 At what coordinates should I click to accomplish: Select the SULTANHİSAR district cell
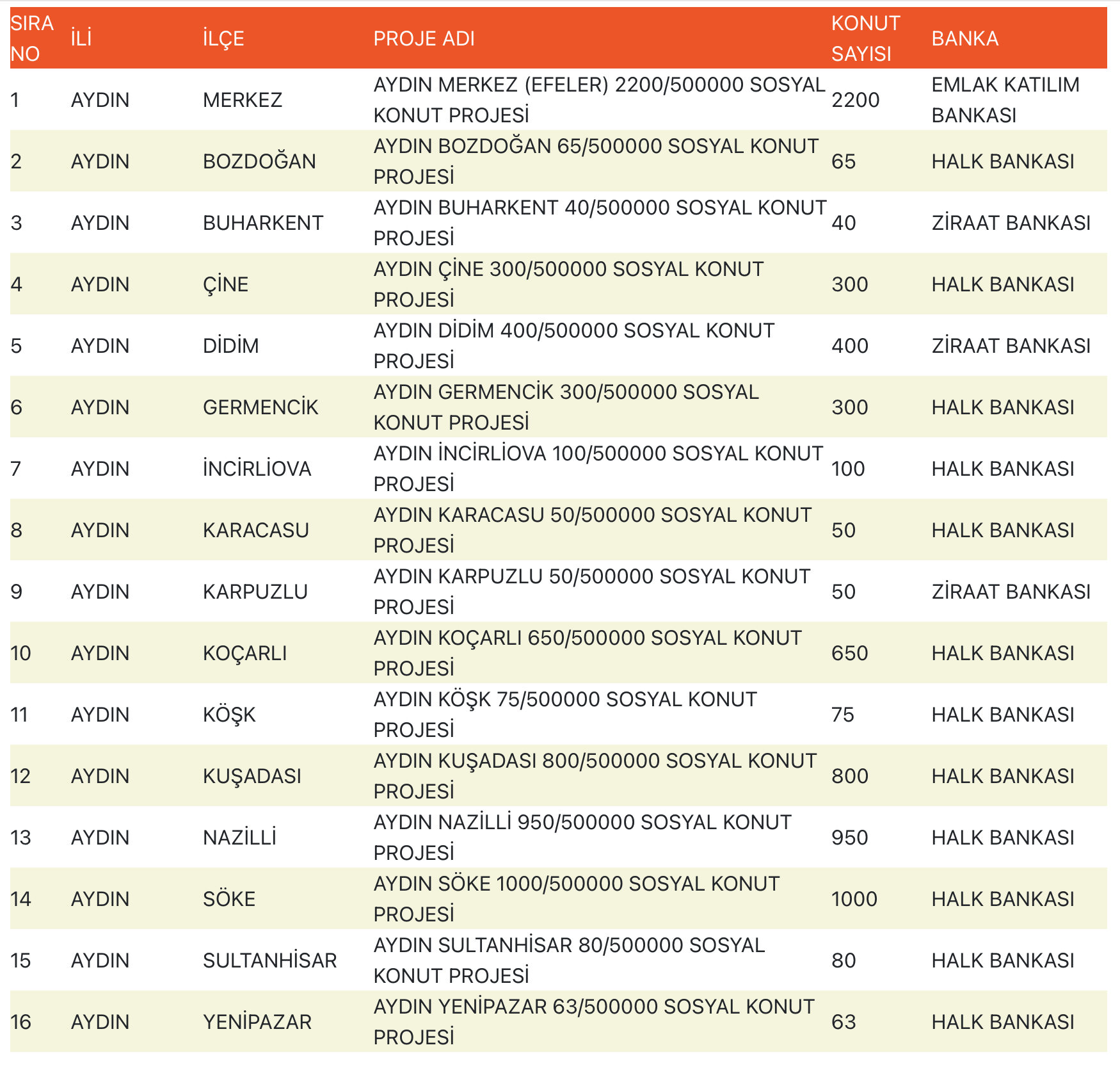pos(269,960)
